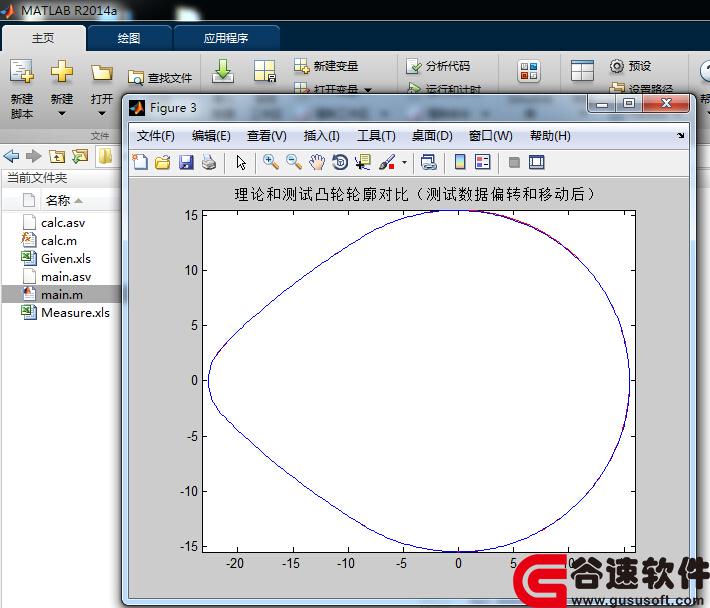Switch to 应用程序 tab in MATLAB

226,38
